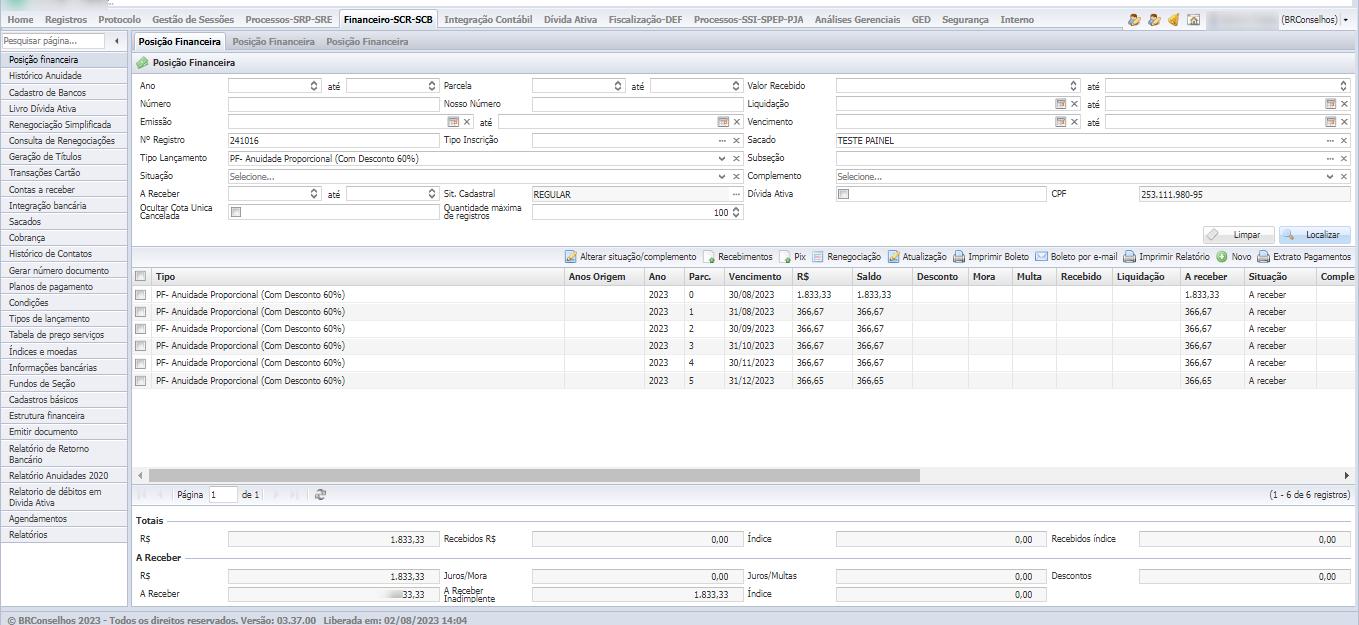Image resolution: width=1359 pixels, height=625 pixels.
Task: Click the Pix toolbar button
Action: coord(793,257)
